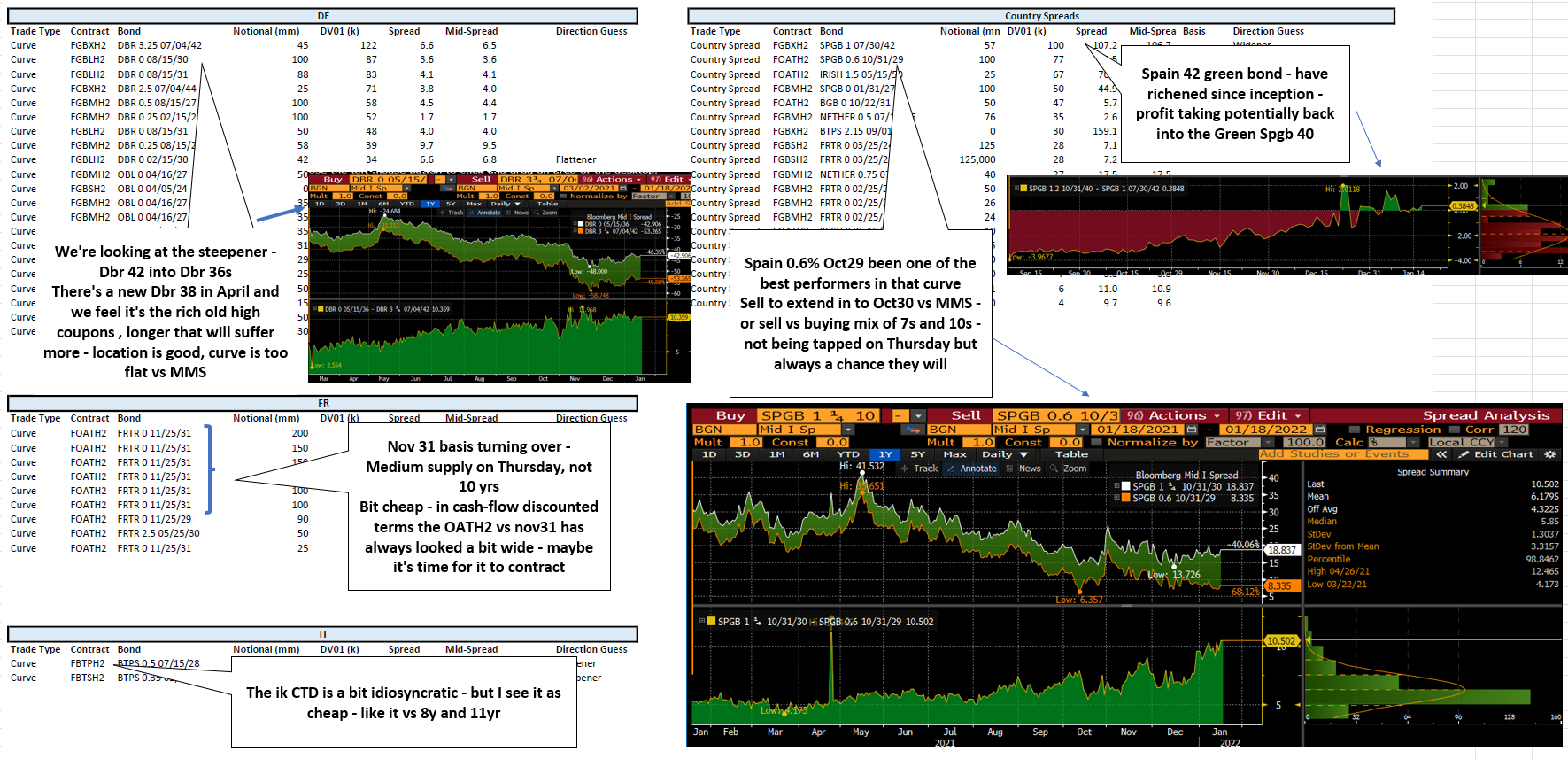1568x759 pixels.
Task: Click Buy label in SPGB chart header
Action: point(730,415)
